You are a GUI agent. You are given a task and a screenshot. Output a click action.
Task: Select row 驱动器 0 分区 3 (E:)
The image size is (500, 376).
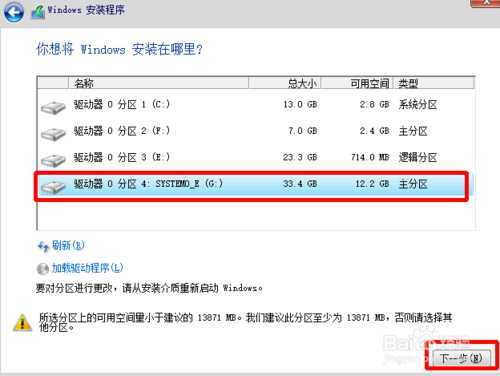256,157
